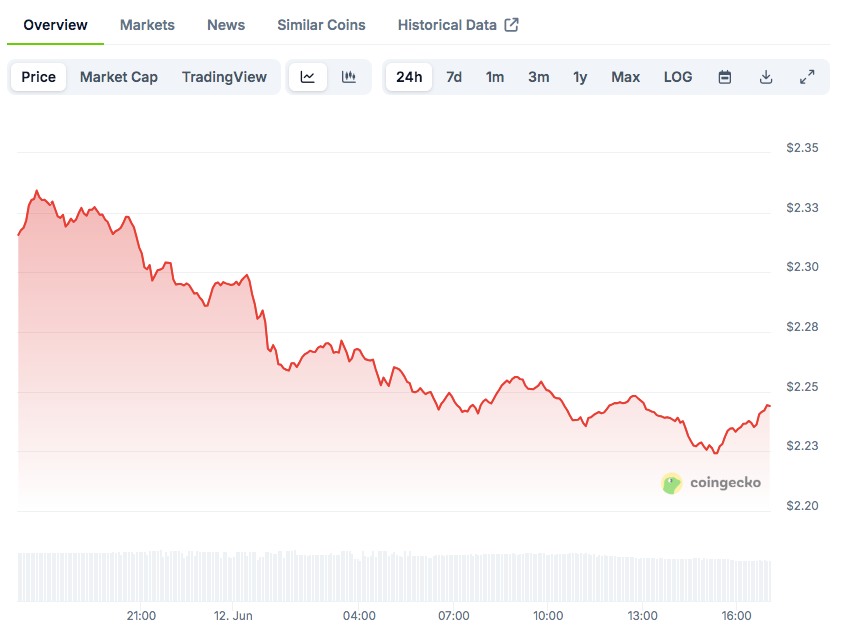The width and height of the screenshot is (842, 640).
Task: Toggle the LOG scale option
Action: click(x=677, y=77)
